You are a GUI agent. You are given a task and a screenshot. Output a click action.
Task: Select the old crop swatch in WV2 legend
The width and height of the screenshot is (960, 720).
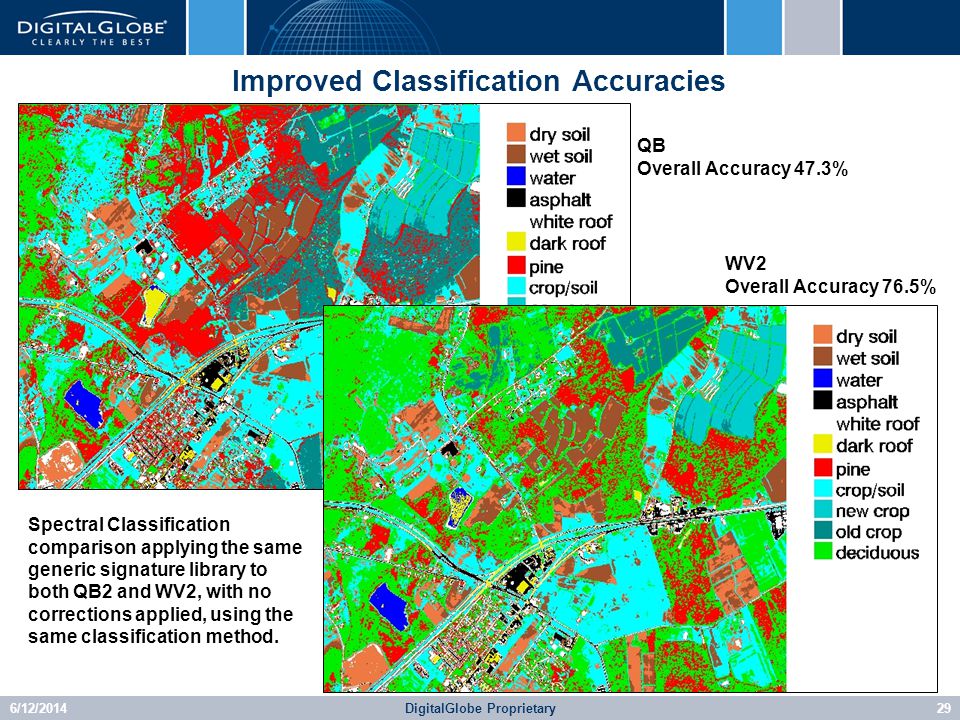[823, 530]
